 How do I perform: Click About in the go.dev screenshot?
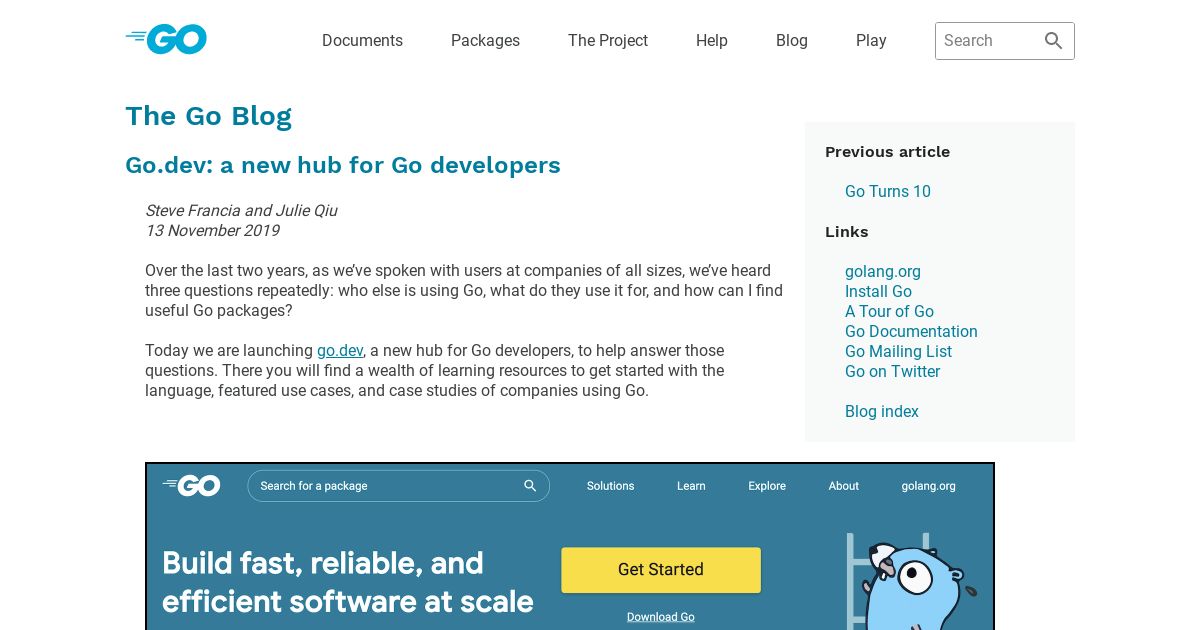pyautogui.click(x=843, y=486)
